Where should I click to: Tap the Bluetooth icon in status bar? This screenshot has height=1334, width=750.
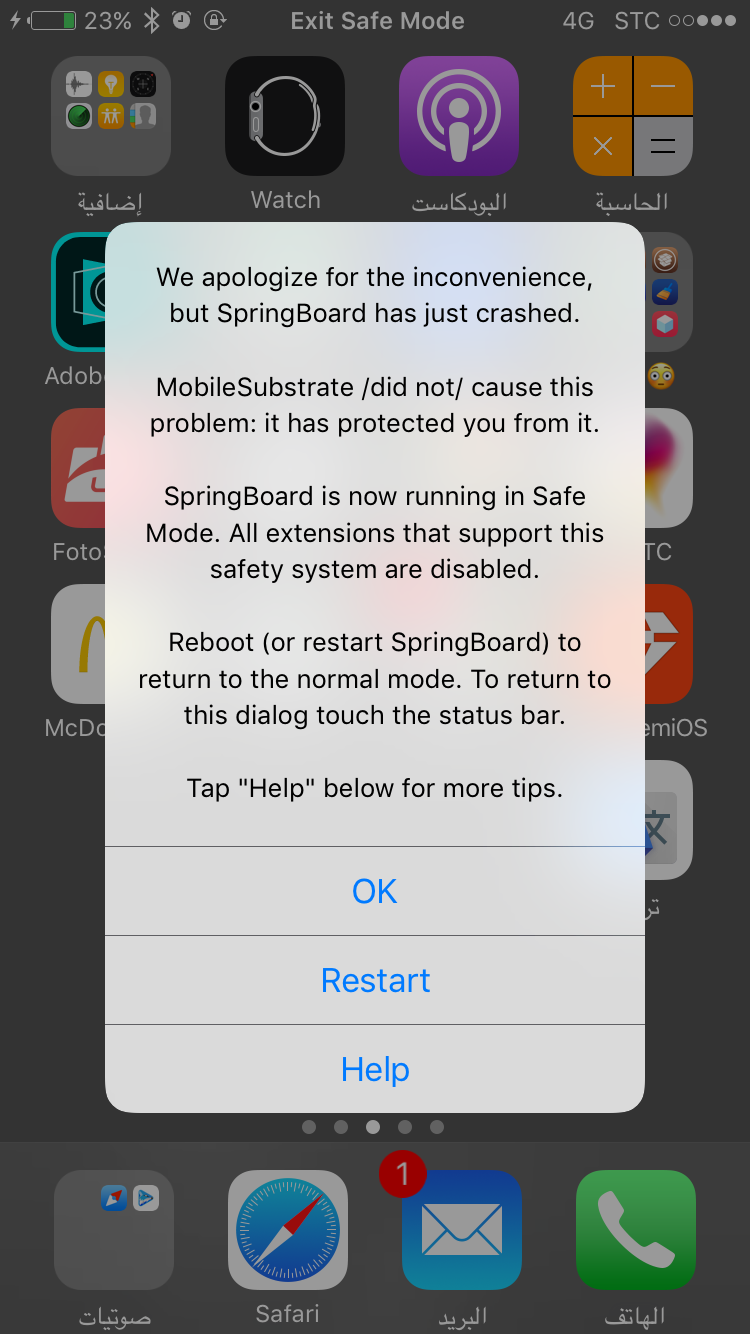(151, 20)
